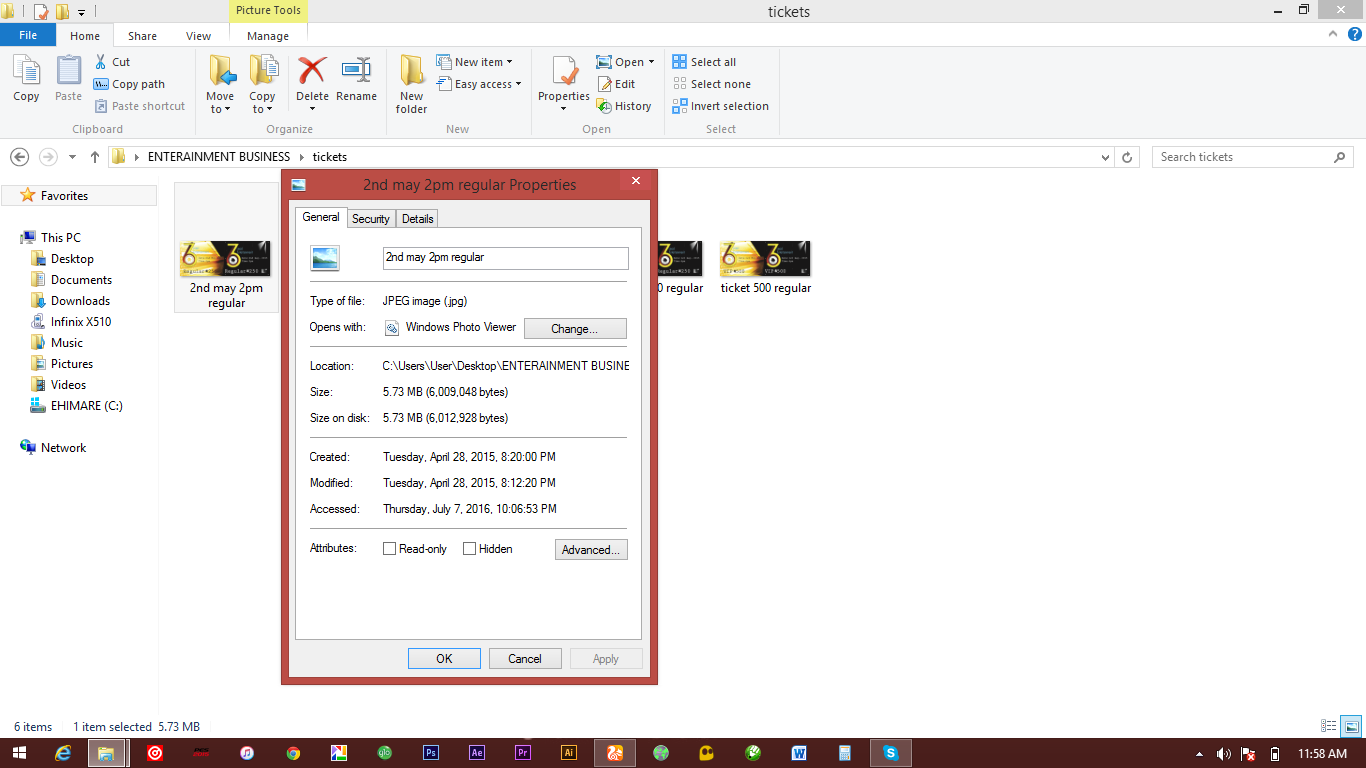Image resolution: width=1366 pixels, height=768 pixels.
Task: Open the Manage tab under Picture Tools
Action: coord(268,36)
